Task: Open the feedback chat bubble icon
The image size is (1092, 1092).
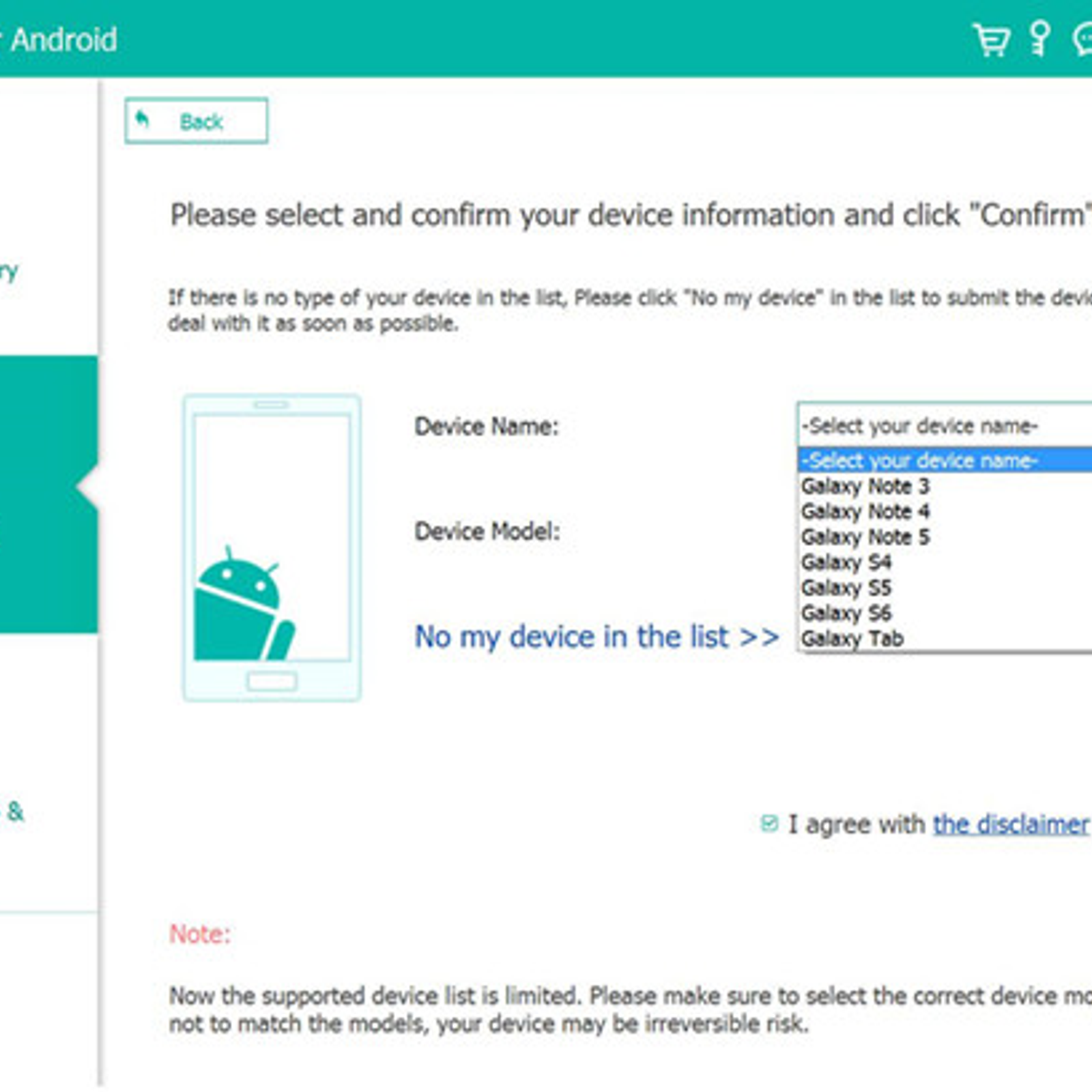Action: (x=1082, y=40)
